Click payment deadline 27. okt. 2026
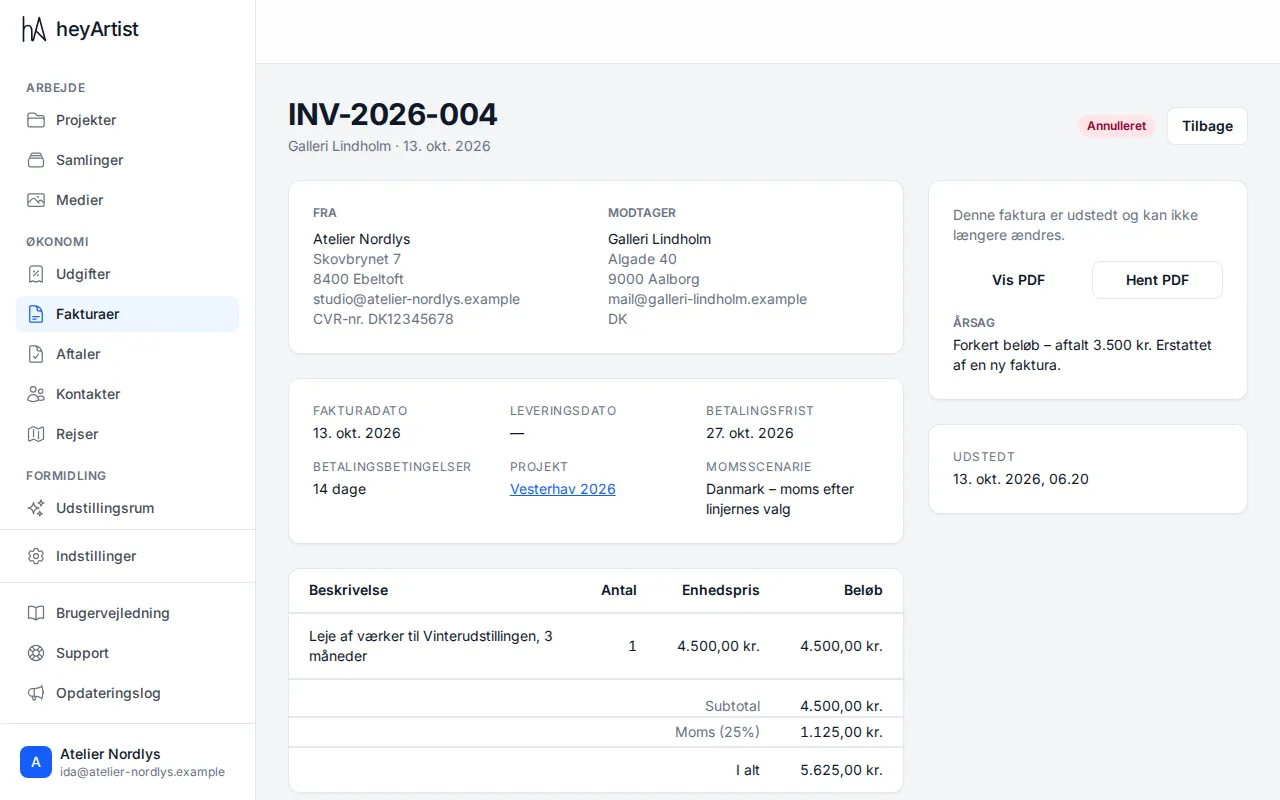This screenshot has width=1280, height=800. click(x=750, y=433)
